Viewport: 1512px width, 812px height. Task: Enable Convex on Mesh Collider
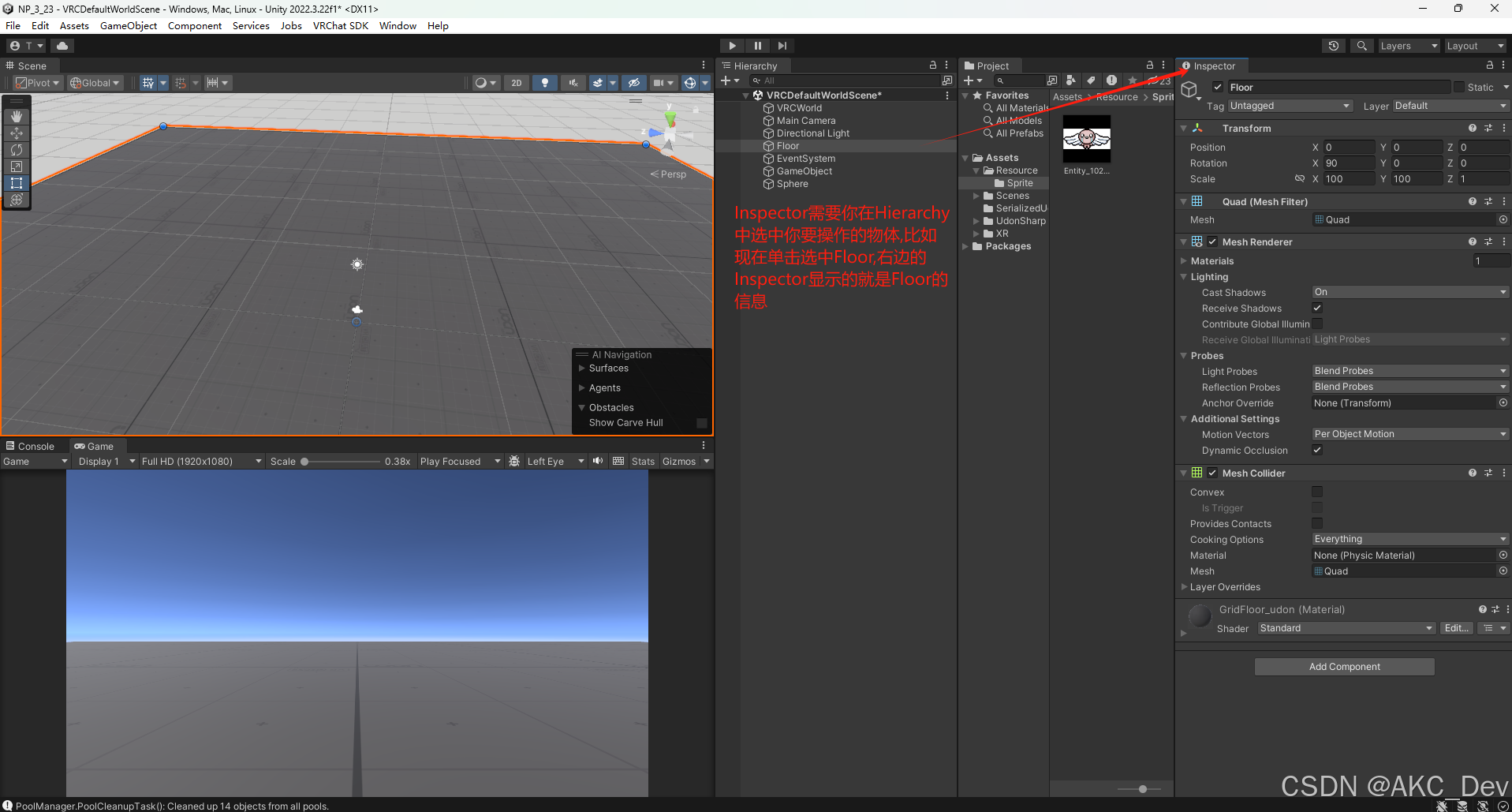click(x=1317, y=492)
